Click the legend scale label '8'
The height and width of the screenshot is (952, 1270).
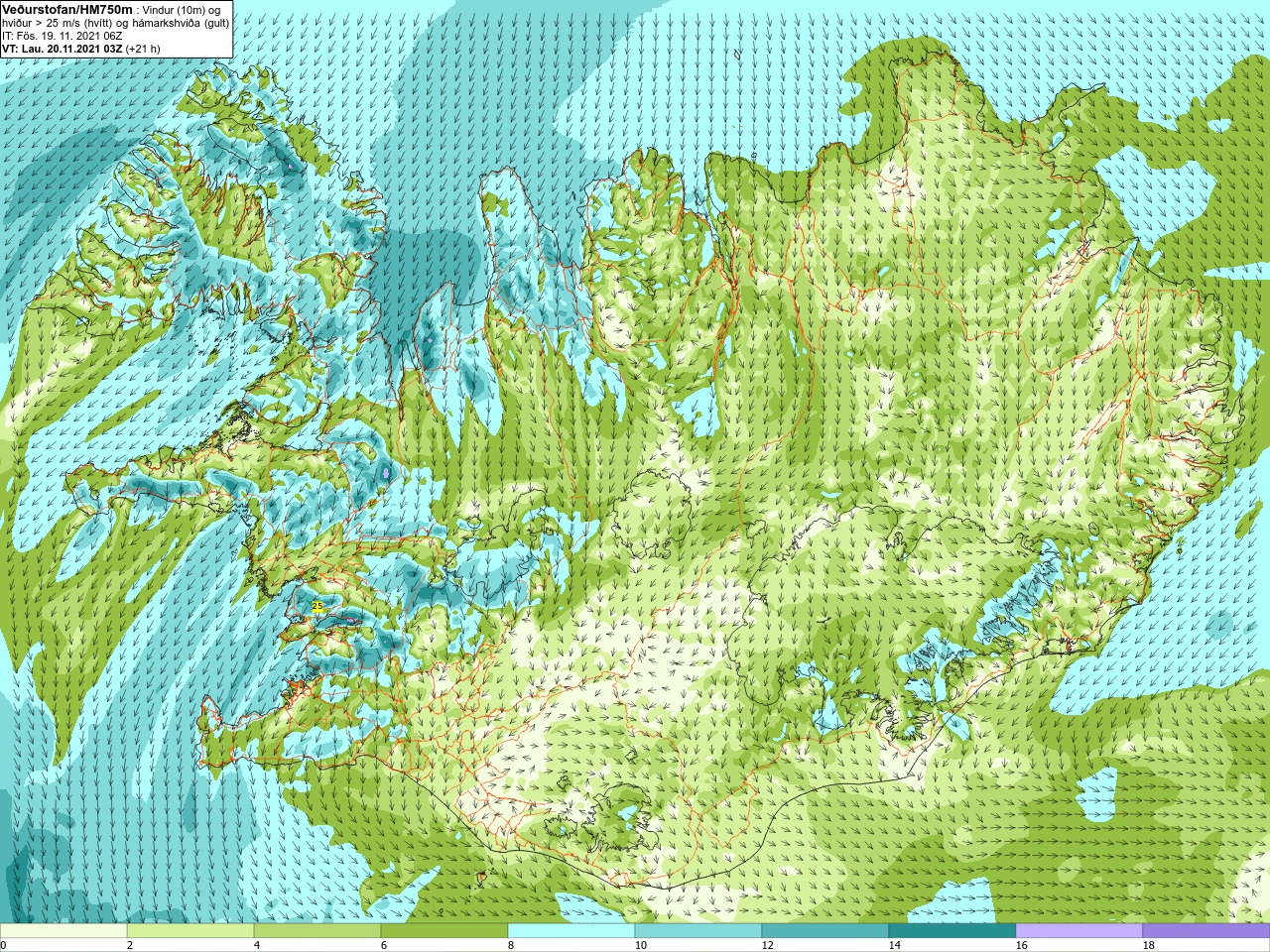pyautogui.click(x=511, y=945)
